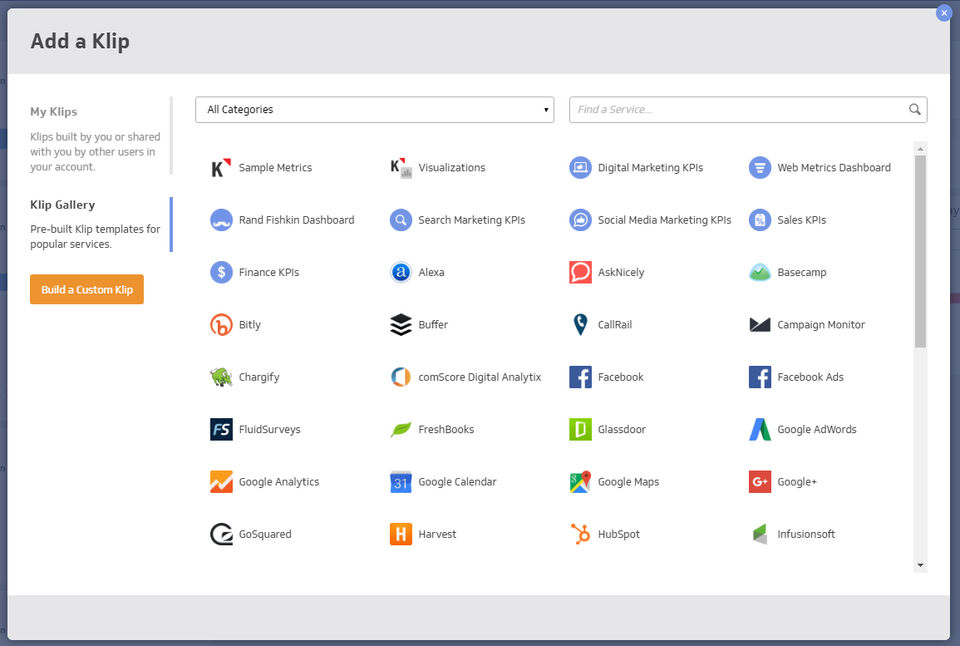The width and height of the screenshot is (960, 646).
Task: Click the Facebook logo icon
Action: coord(580,377)
